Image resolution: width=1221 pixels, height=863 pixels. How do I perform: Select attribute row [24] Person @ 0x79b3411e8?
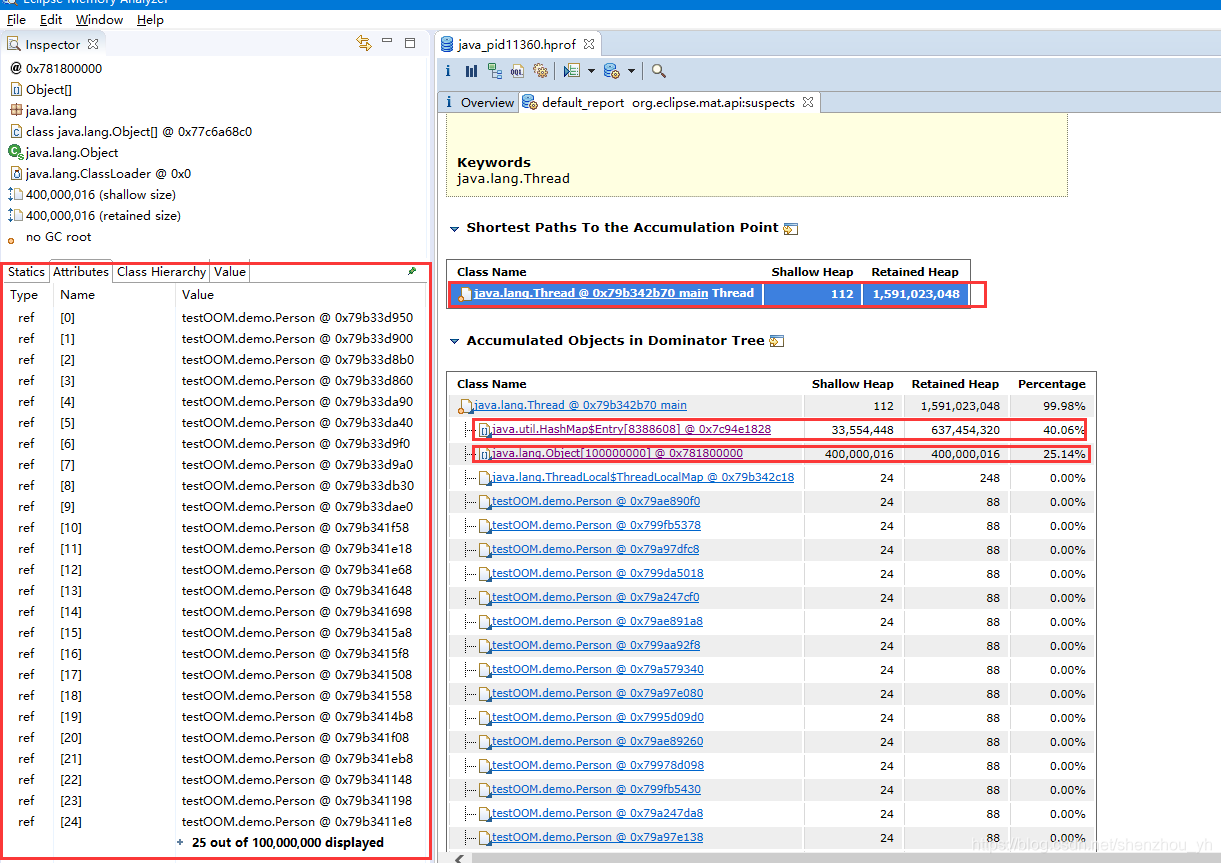pyautogui.click(x=216, y=822)
